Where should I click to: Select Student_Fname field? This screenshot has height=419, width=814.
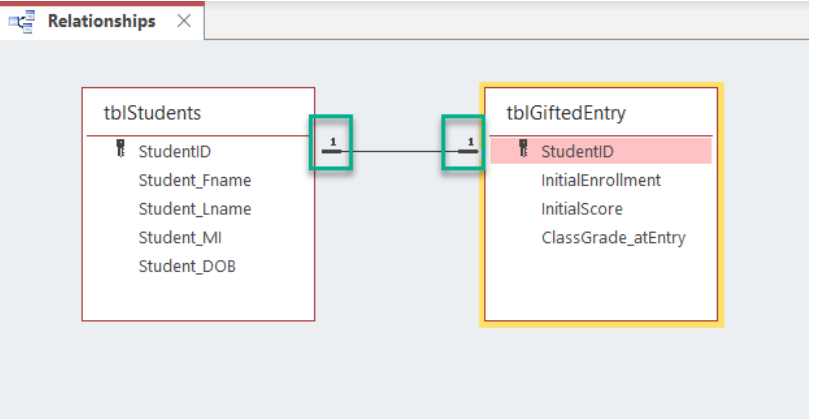point(195,180)
